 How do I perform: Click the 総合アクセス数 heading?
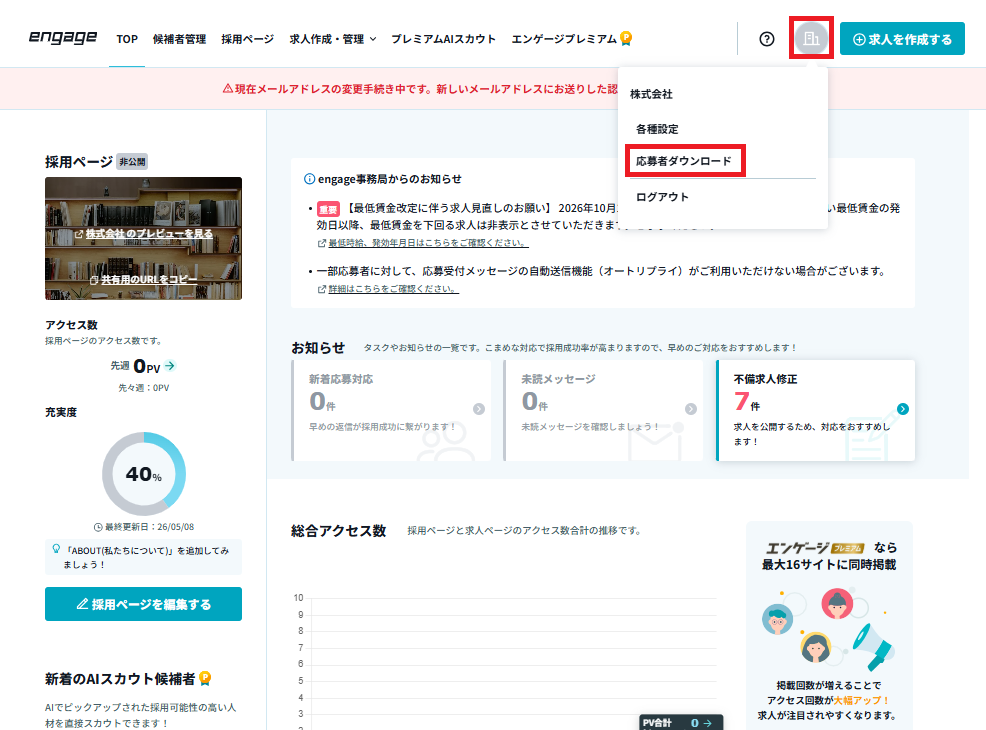(338, 531)
